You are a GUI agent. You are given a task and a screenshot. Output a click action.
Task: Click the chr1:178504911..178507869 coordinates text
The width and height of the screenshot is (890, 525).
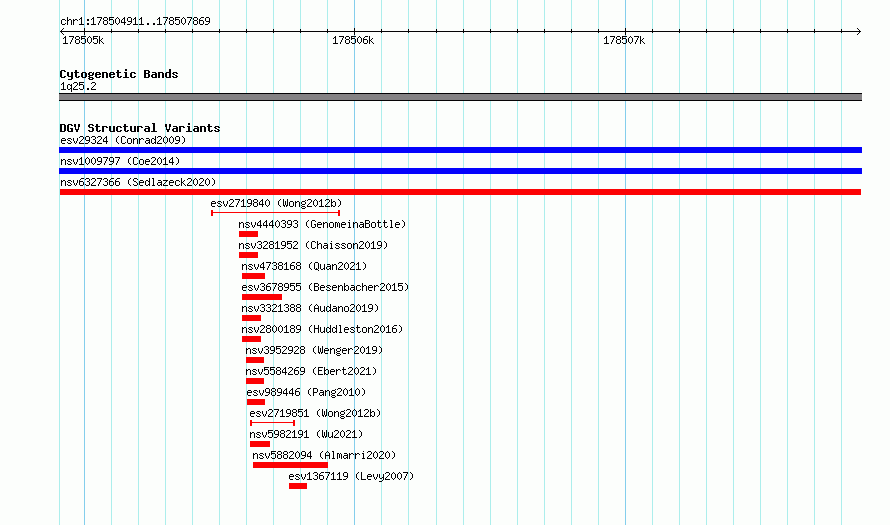point(135,21)
